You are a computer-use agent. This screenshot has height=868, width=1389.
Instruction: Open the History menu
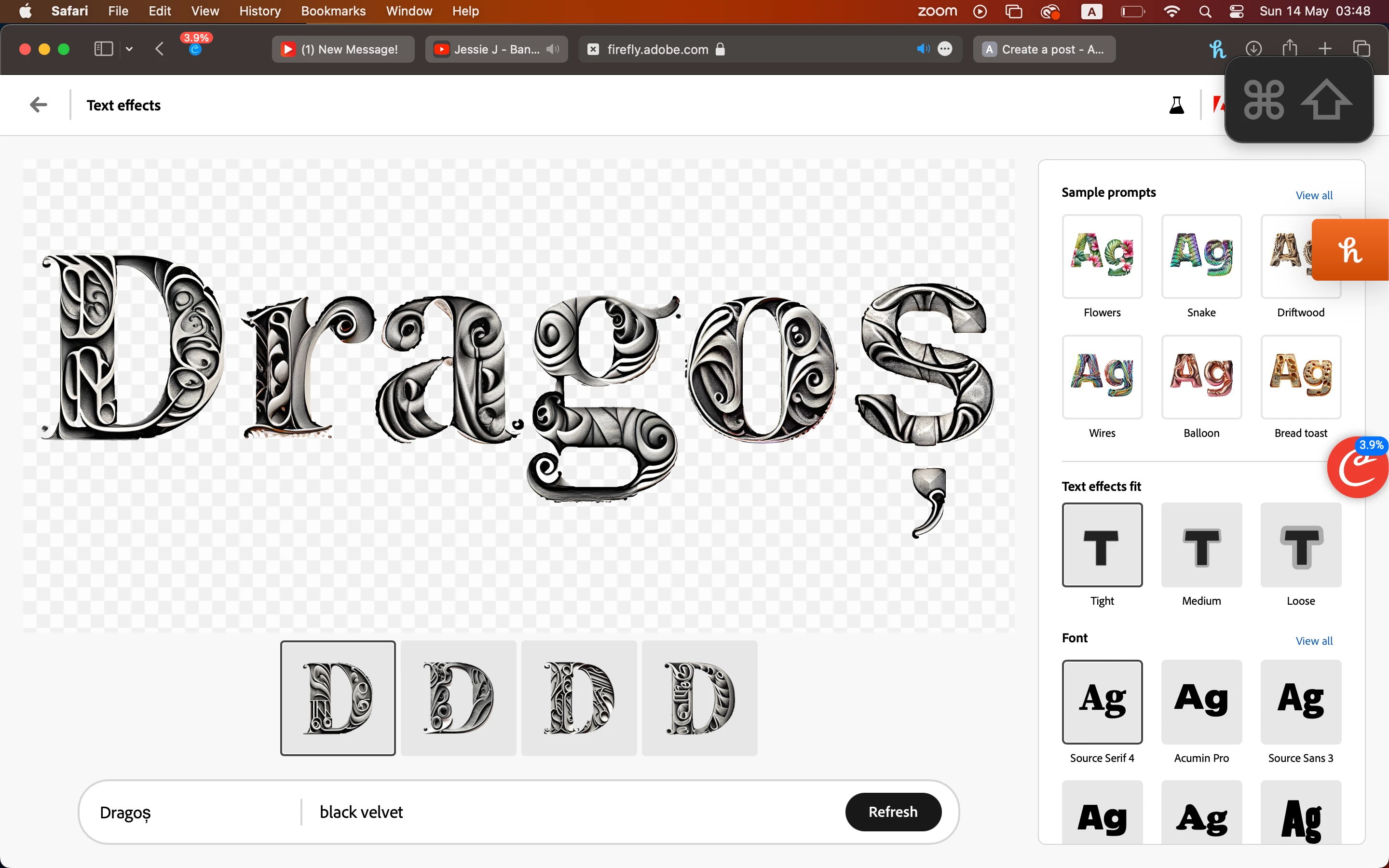[x=259, y=11]
